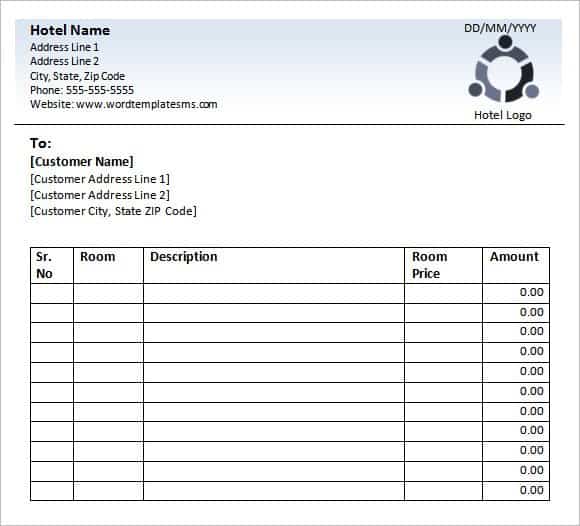Click the circular Hotel Logo icon

click(503, 69)
